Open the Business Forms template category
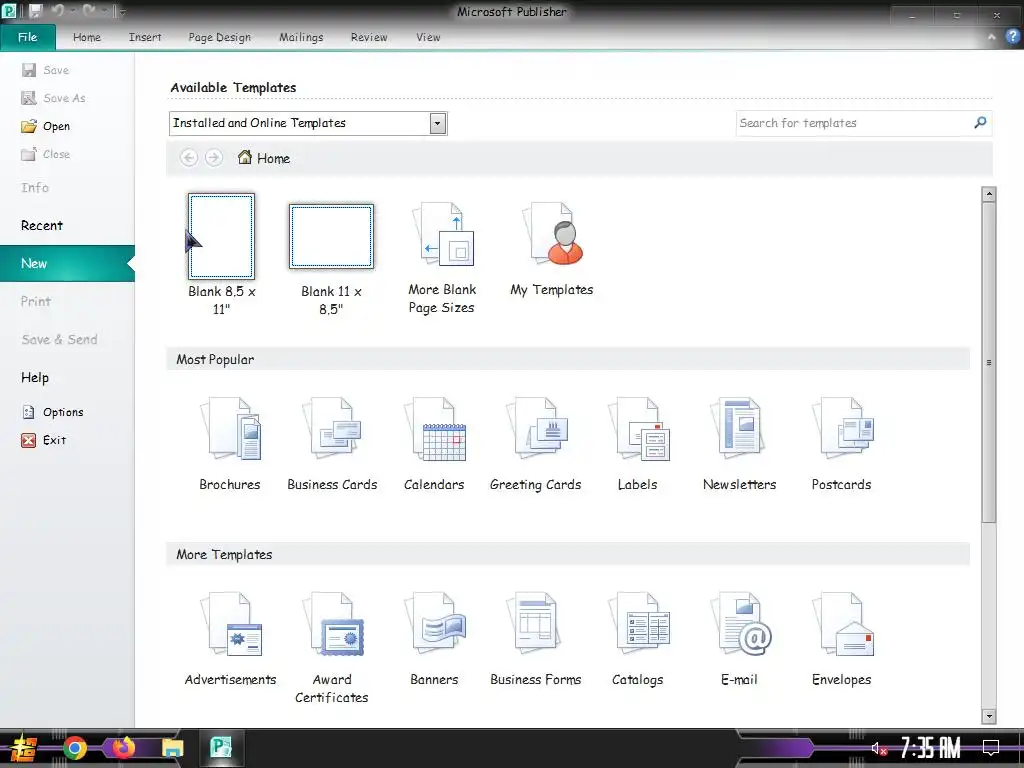 click(536, 639)
